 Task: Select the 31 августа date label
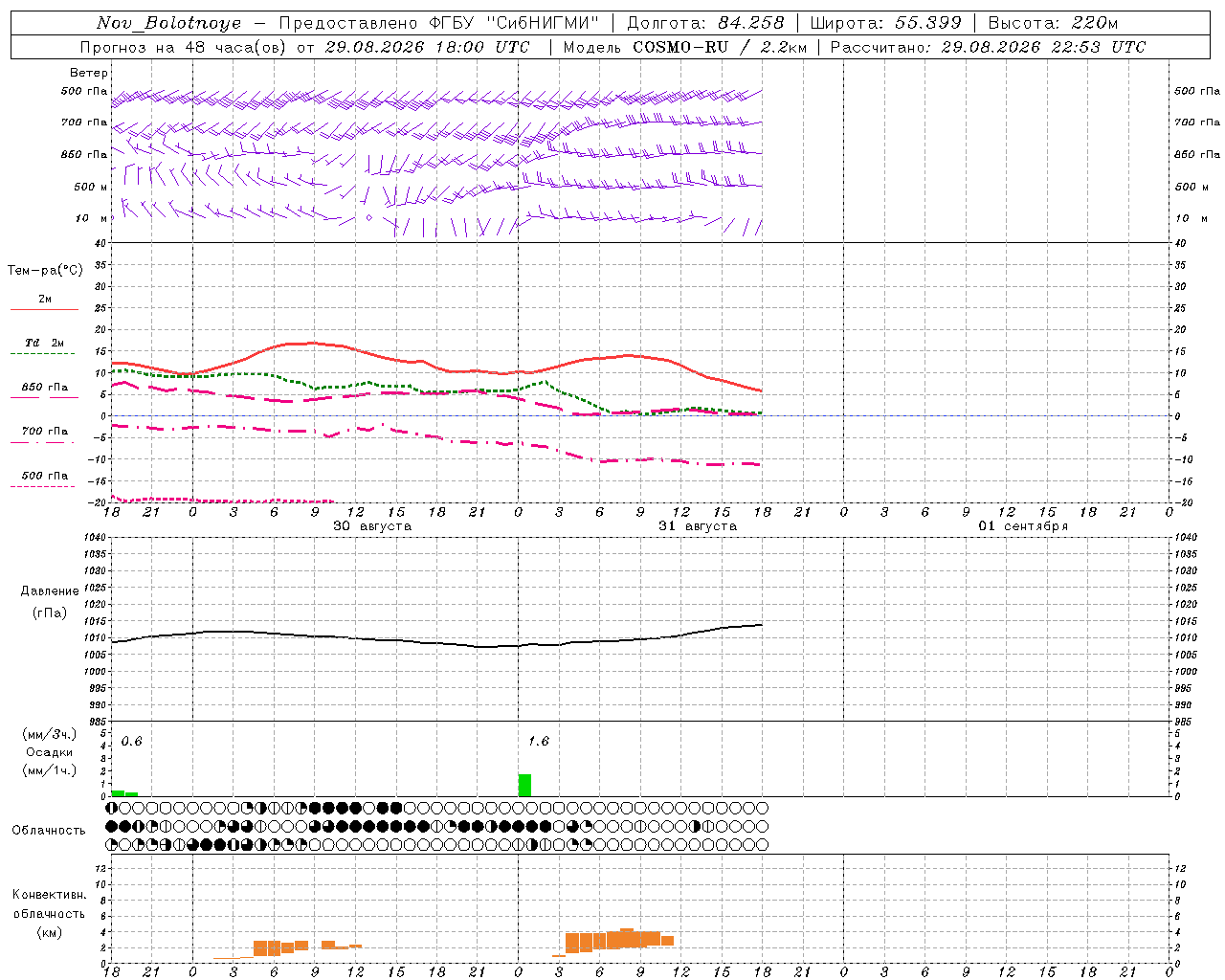[x=698, y=526]
